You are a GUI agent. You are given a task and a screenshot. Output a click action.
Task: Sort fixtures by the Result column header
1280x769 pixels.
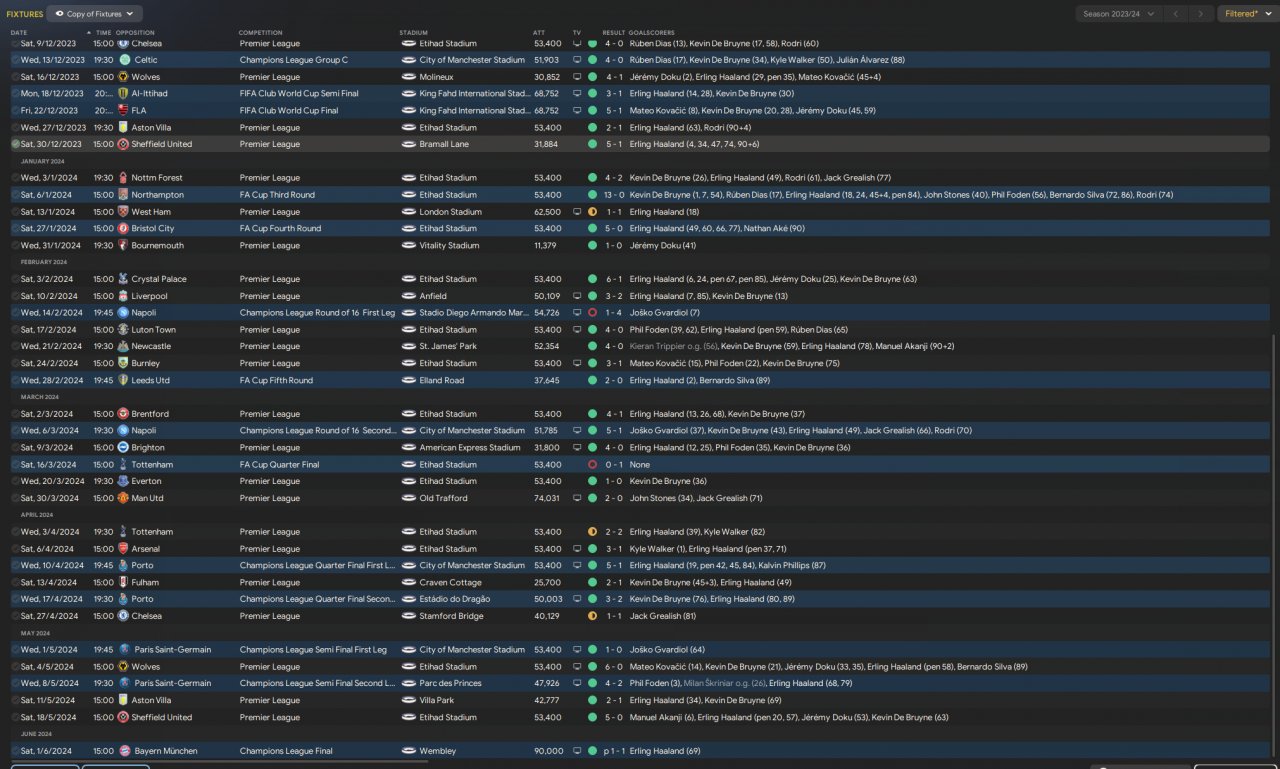(613, 33)
